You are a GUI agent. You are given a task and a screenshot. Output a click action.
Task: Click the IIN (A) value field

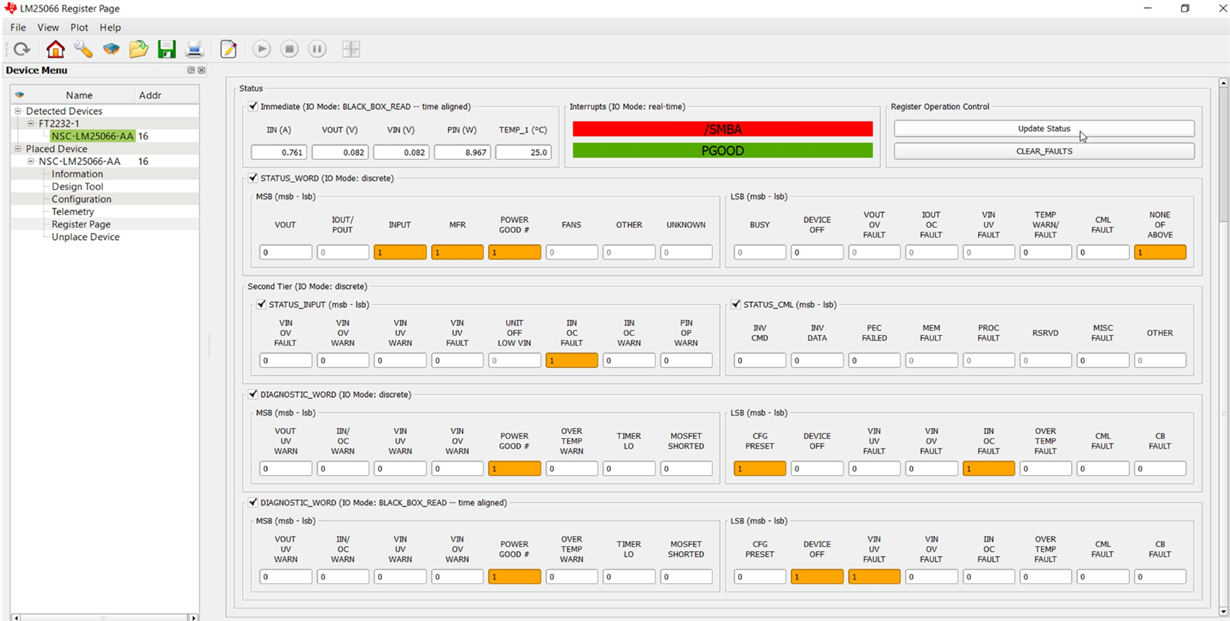(279, 152)
